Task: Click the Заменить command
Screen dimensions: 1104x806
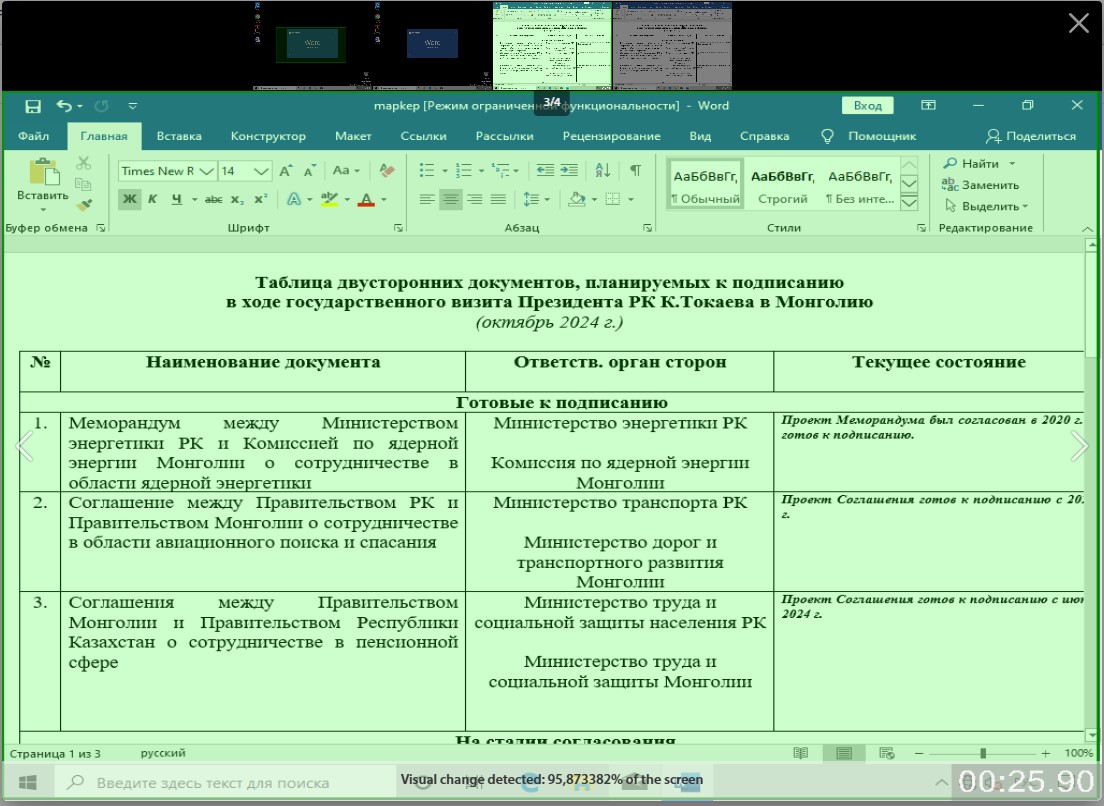Action: (990, 186)
